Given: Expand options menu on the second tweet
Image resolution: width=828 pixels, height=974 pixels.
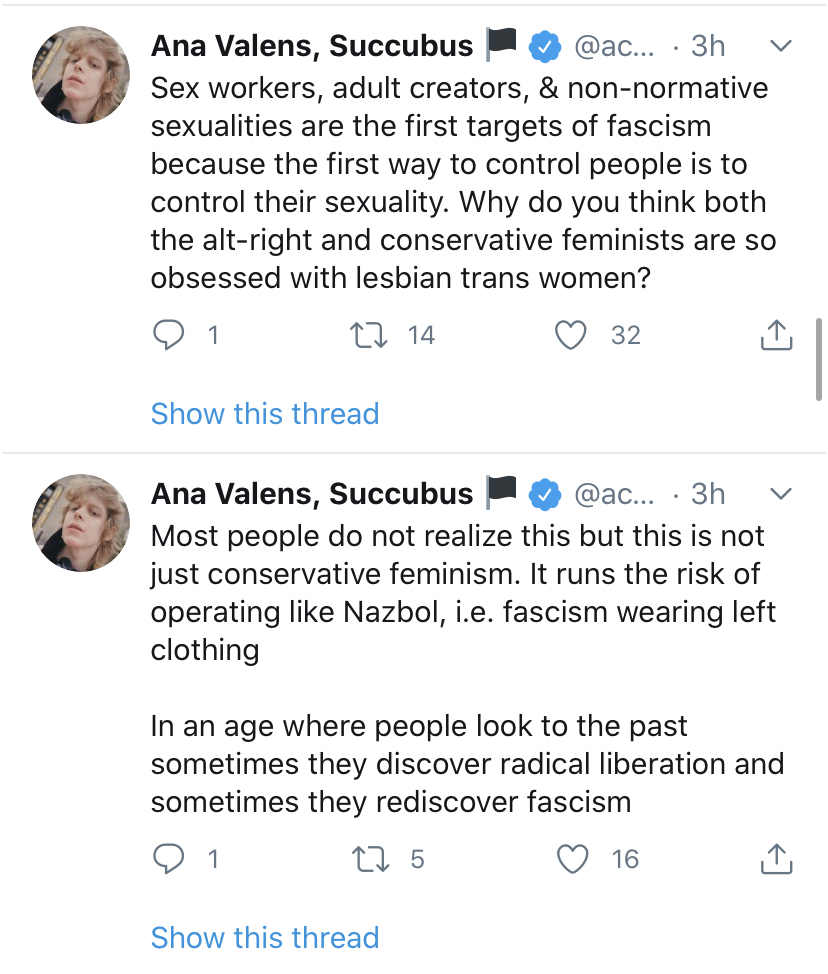Looking at the screenshot, I should [781, 494].
